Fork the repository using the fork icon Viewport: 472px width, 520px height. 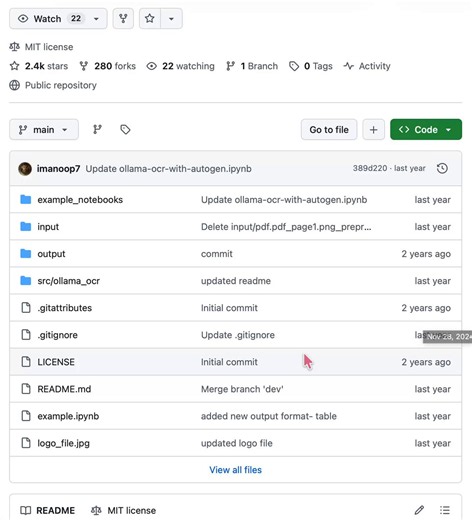click(123, 19)
